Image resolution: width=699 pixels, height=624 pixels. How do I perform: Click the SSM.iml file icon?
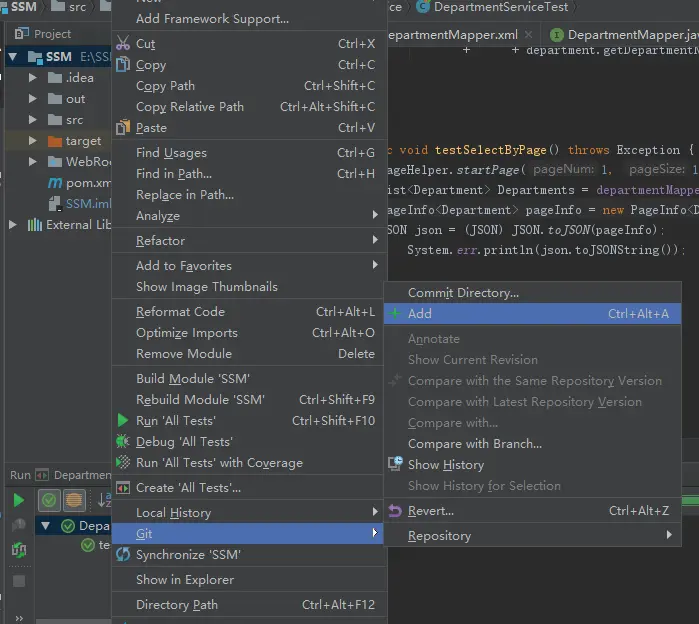[x=55, y=204]
